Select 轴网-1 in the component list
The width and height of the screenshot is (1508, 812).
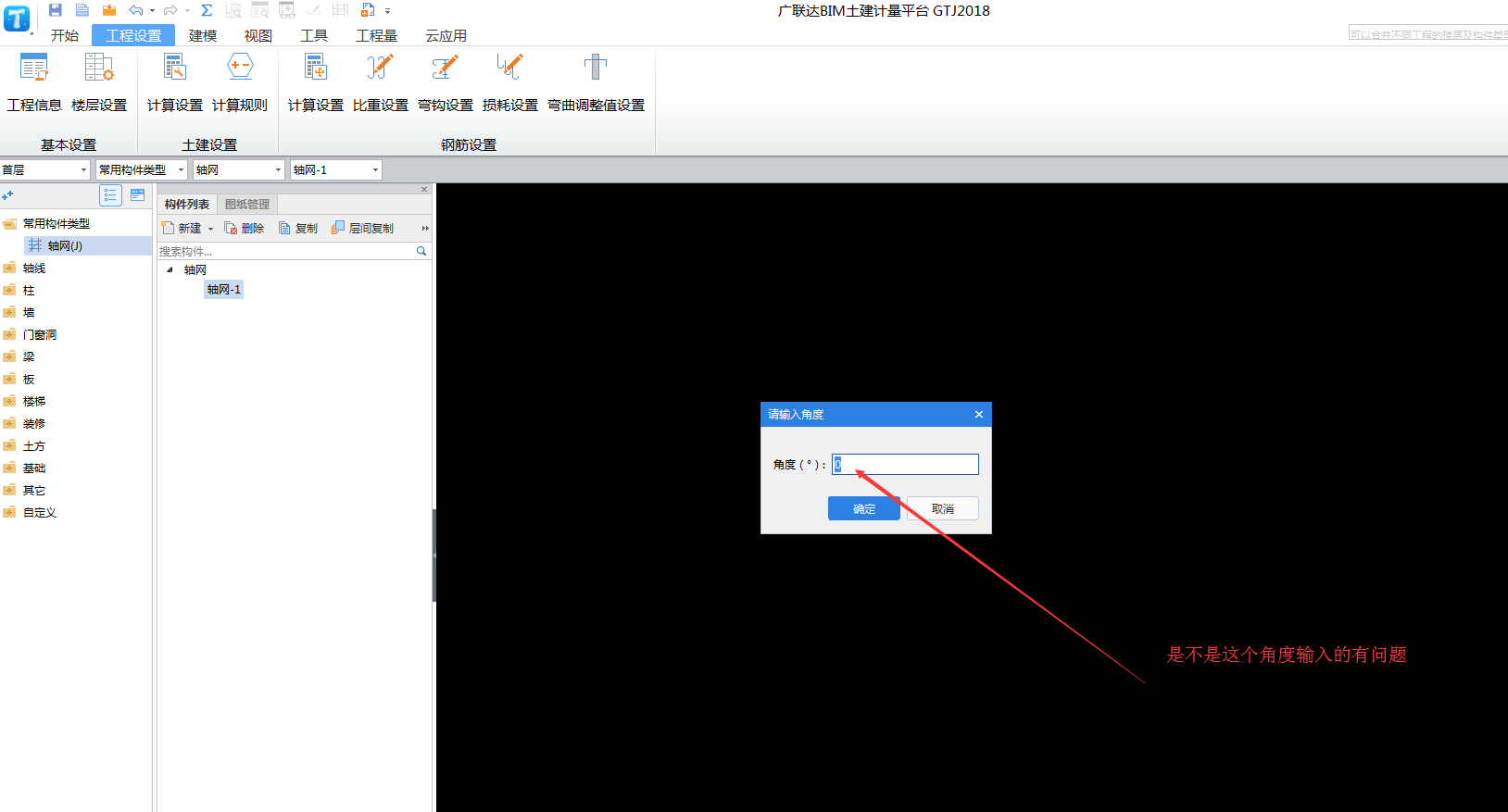tap(224, 290)
